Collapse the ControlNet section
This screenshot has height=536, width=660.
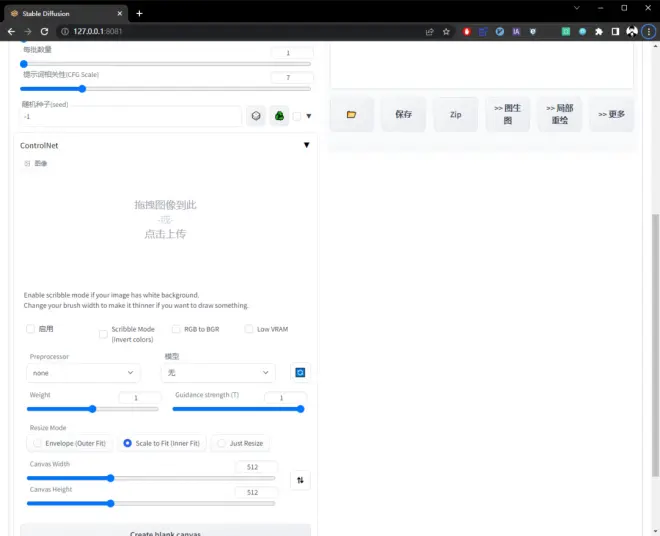(306, 145)
